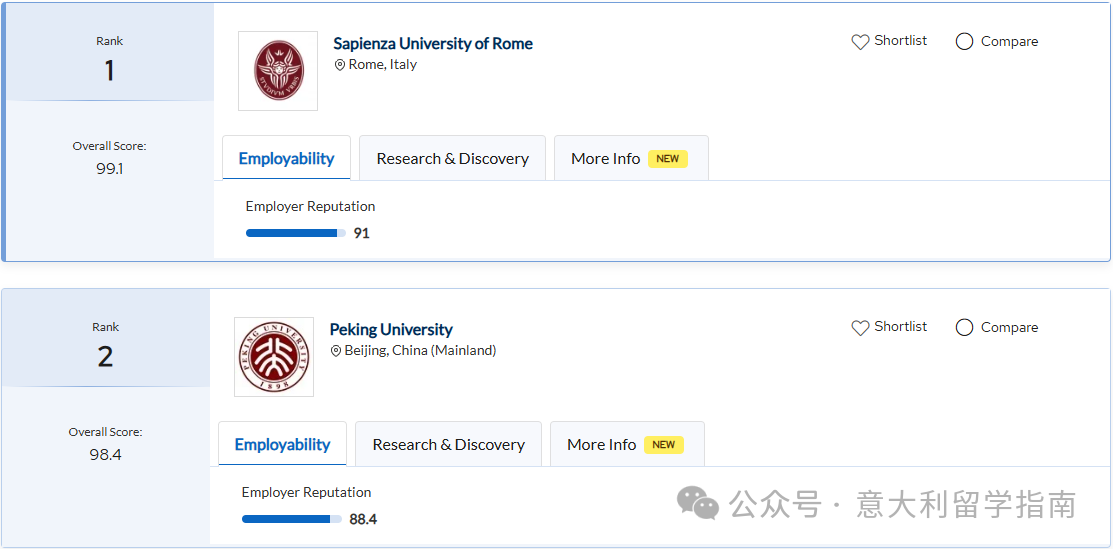Click Peking Employer Reputation score bar
The height and width of the screenshot is (549, 1113).
[291, 519]
